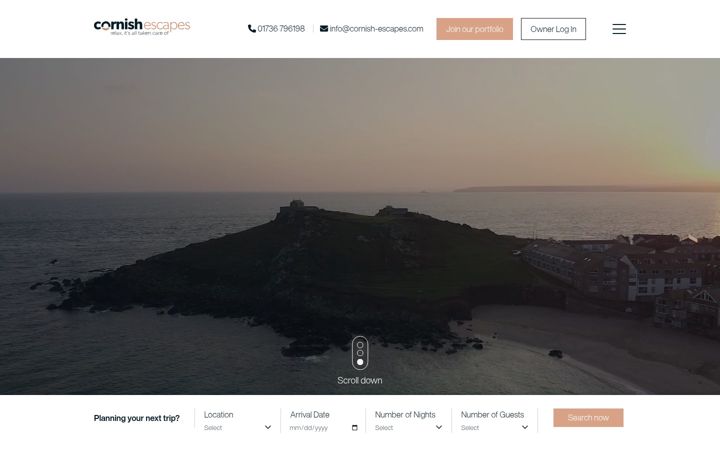This screenshot has height=450, width=720.
Task: Click the phone handset icon
Action: [252, 28]
